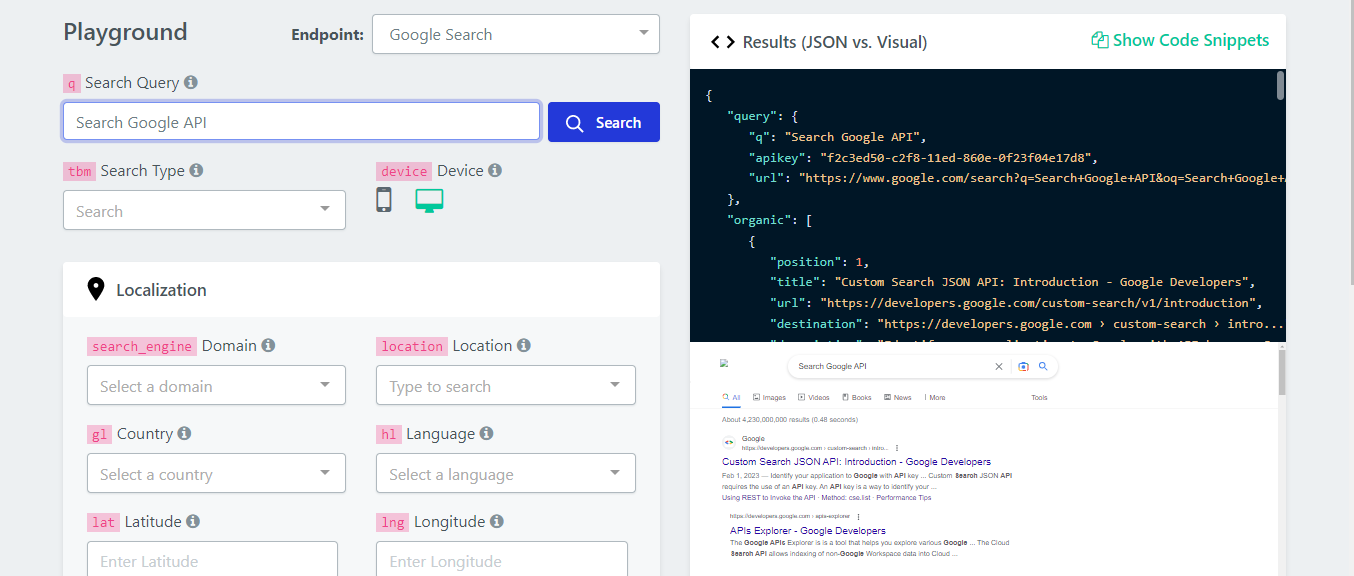
Task: Open APIs Explorer - Google Developers link
Action: tap(808, 530)
